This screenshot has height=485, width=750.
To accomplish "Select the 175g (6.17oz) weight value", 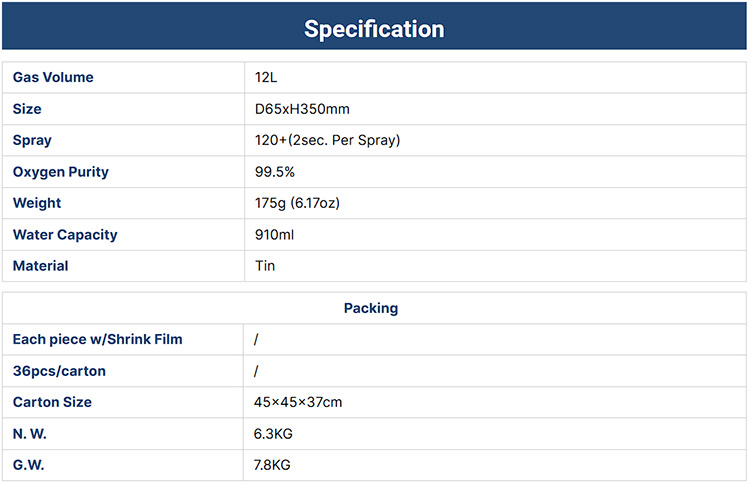I will (297, 203).
